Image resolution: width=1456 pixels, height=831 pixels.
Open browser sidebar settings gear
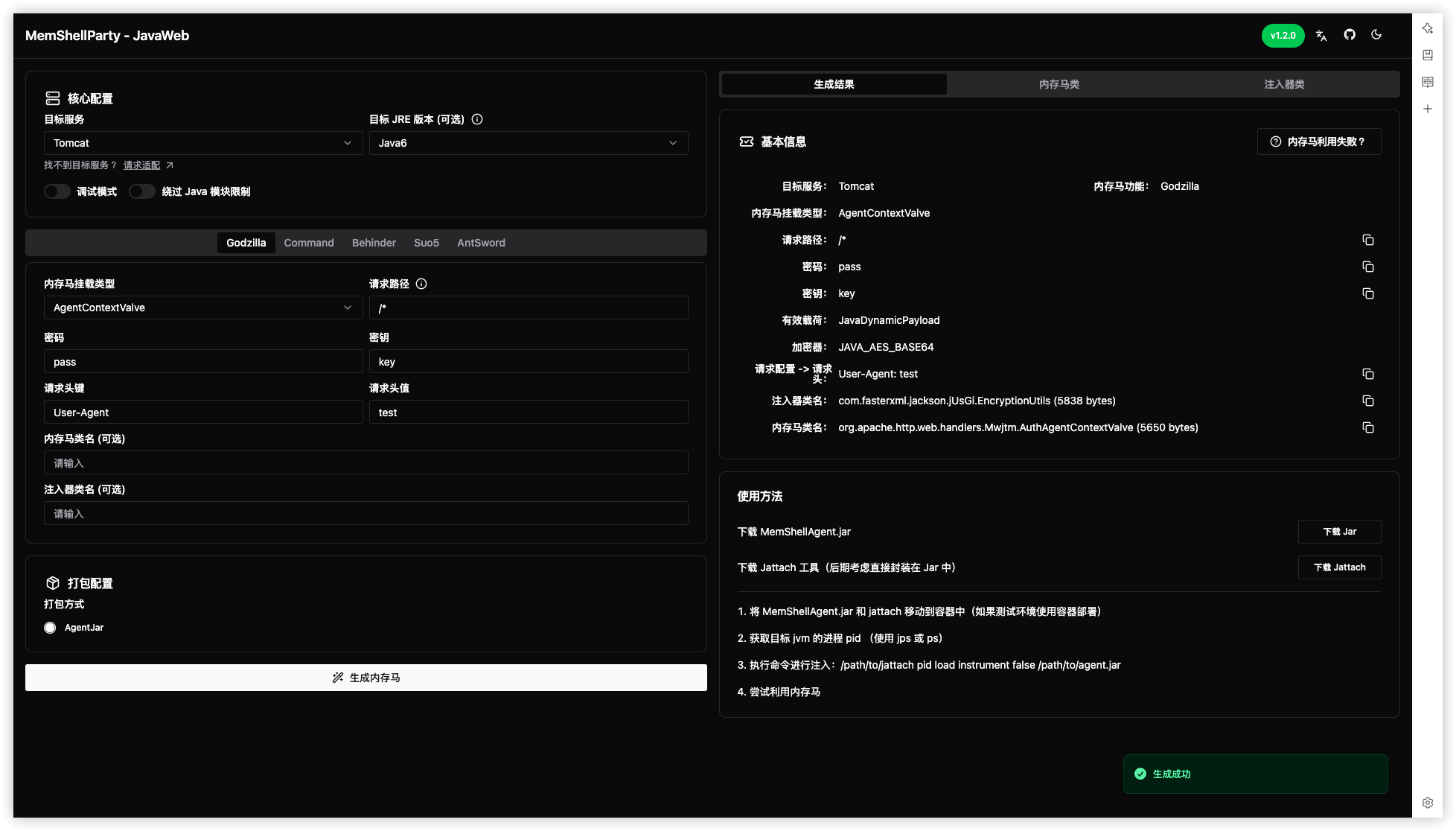(x=1428, y=803)
